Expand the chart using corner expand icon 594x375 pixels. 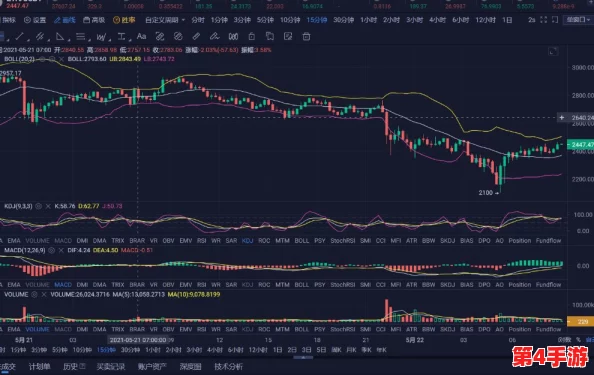click(553, 51)
